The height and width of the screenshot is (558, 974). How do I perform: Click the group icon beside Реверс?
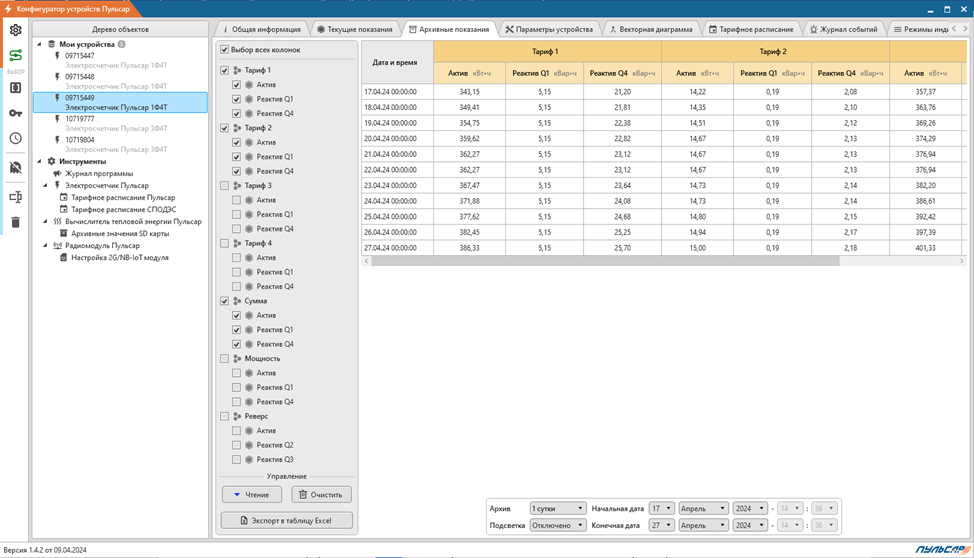pos(237,416)
